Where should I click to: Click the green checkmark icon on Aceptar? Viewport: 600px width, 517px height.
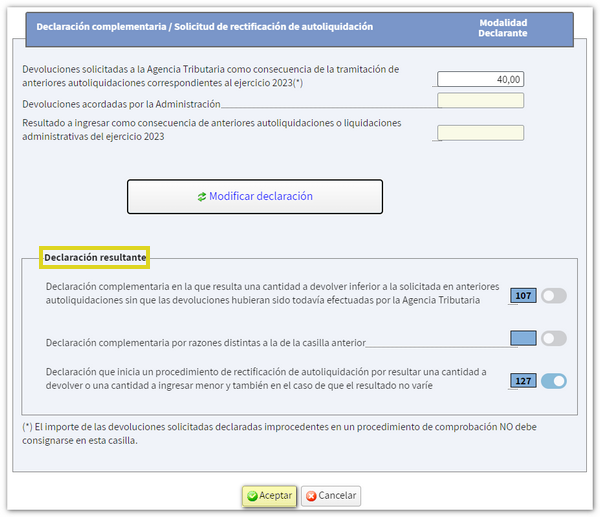point(252,496)
